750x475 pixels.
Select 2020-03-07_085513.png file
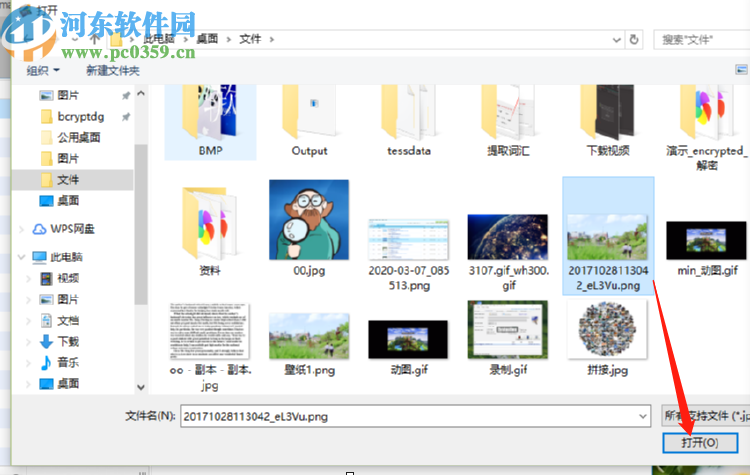click(409, 254)
